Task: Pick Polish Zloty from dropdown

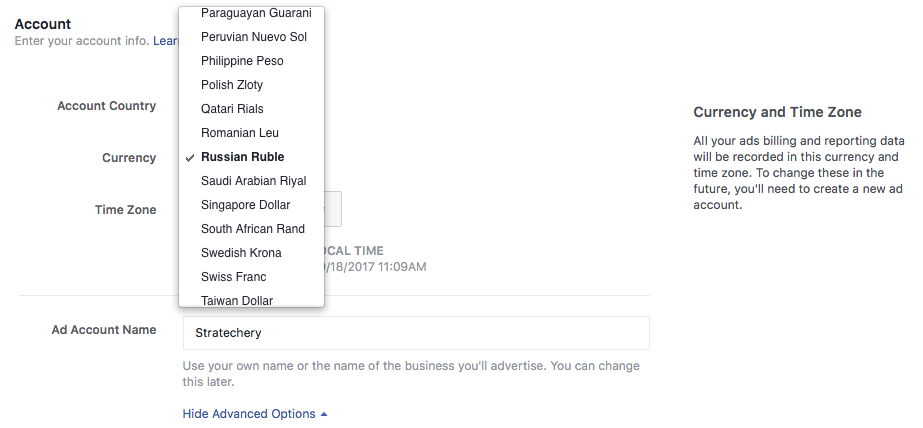Action: [x=232, y=85]
